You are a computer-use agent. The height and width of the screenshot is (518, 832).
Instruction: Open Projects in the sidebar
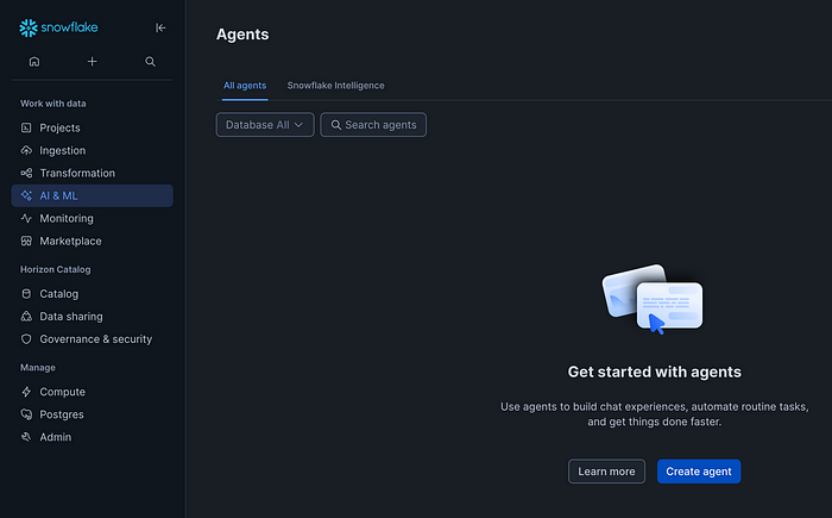[59, 128]
